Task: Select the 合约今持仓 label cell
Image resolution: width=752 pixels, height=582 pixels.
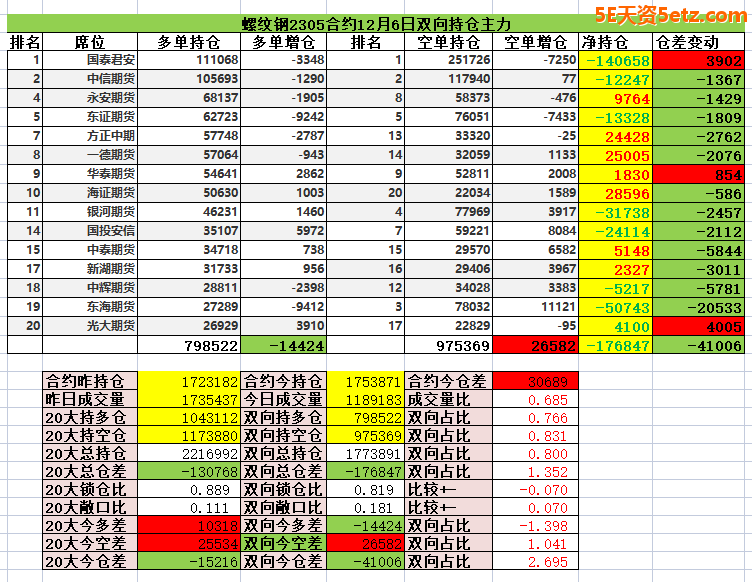Action: click(283, 381)
